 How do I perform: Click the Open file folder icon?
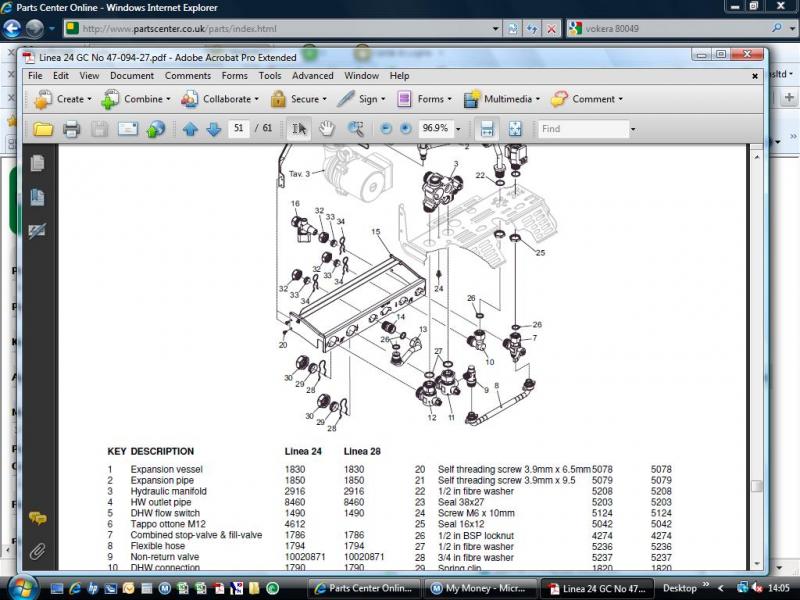click(43, 129)
